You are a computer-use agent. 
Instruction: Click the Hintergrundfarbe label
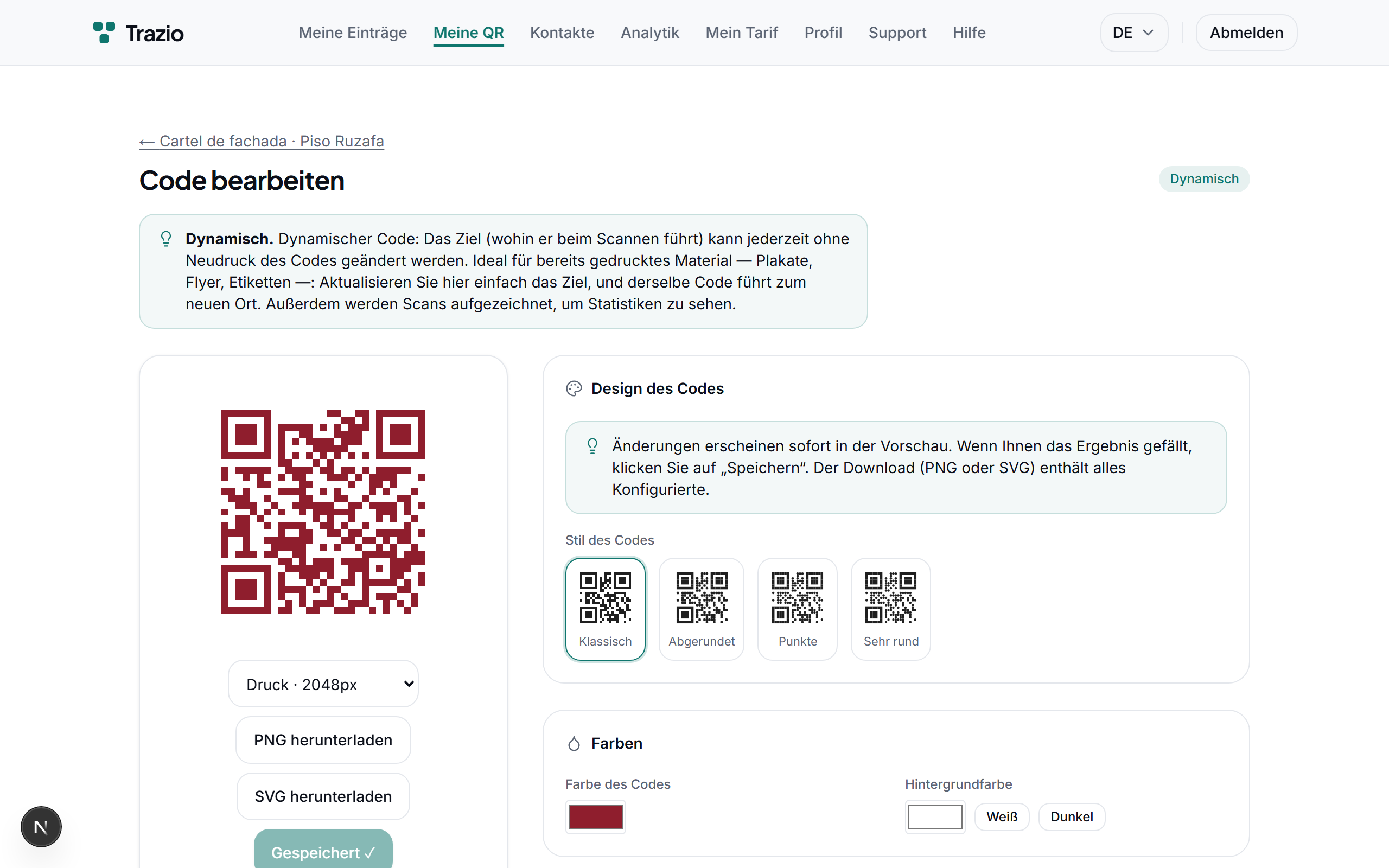pyautogui.click(x=958, y=784)
